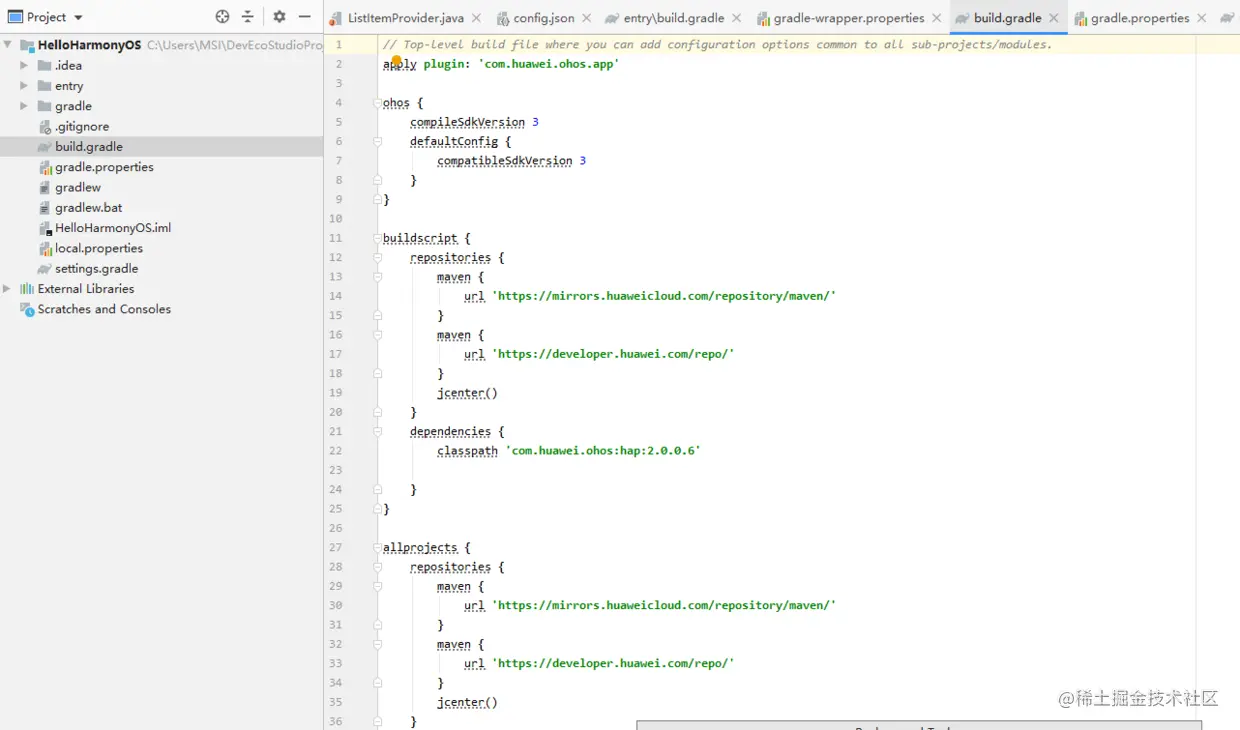The image size is (1240, 730).
Task: Fold the defaultConfig block at line 6
Action: pos(378,142)
